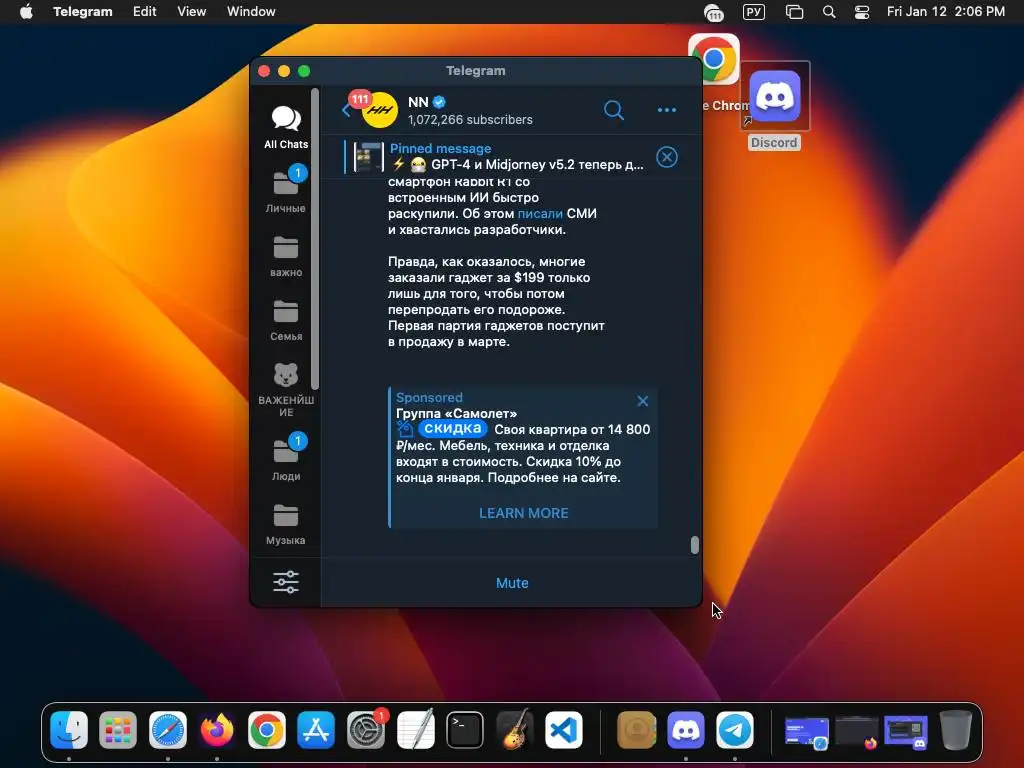Open minimized Safari window in dock
The width and height of the screenshot is (1024, 768).
[x=807, y=732]
